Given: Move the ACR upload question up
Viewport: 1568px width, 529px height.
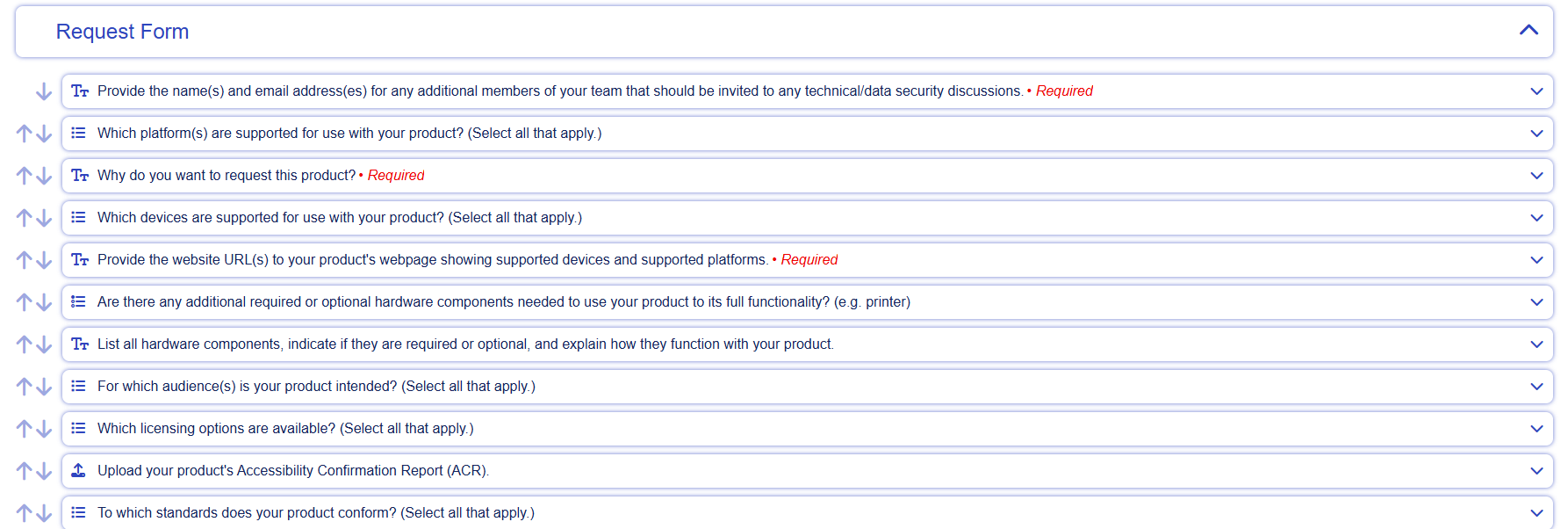Looking at the screenshot, I should point(24,471).
